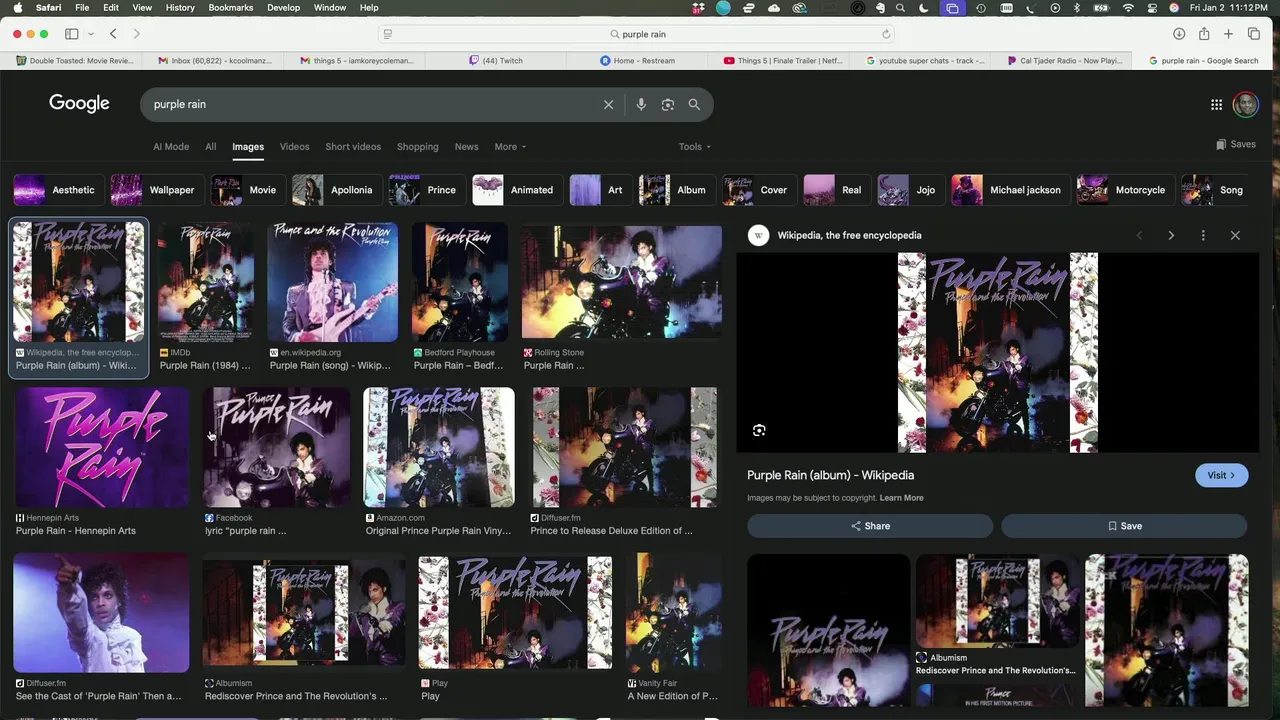Open Google account avatar
This screenshot has height=720, width=1280.
tap(1246, 104)
